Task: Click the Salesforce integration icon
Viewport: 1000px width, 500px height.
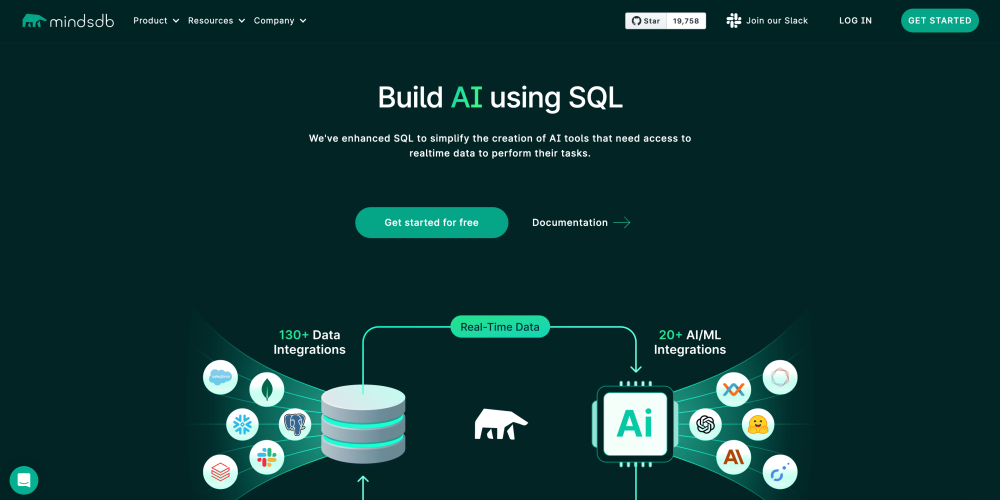Action: (220, 377)
